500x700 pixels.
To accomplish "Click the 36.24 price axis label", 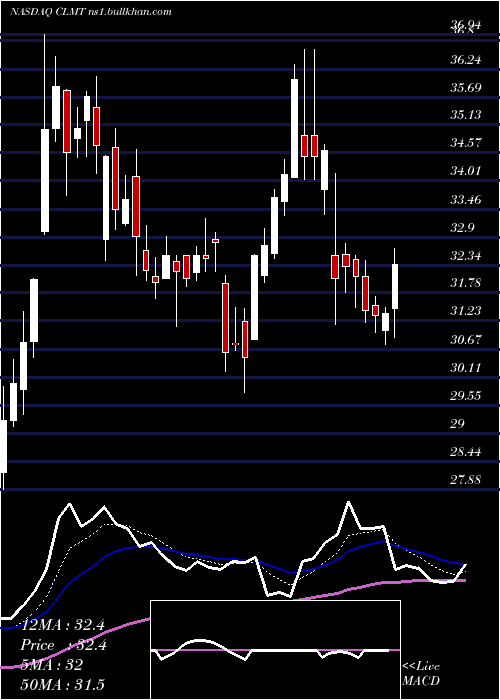I will click(x=466, y=59).
